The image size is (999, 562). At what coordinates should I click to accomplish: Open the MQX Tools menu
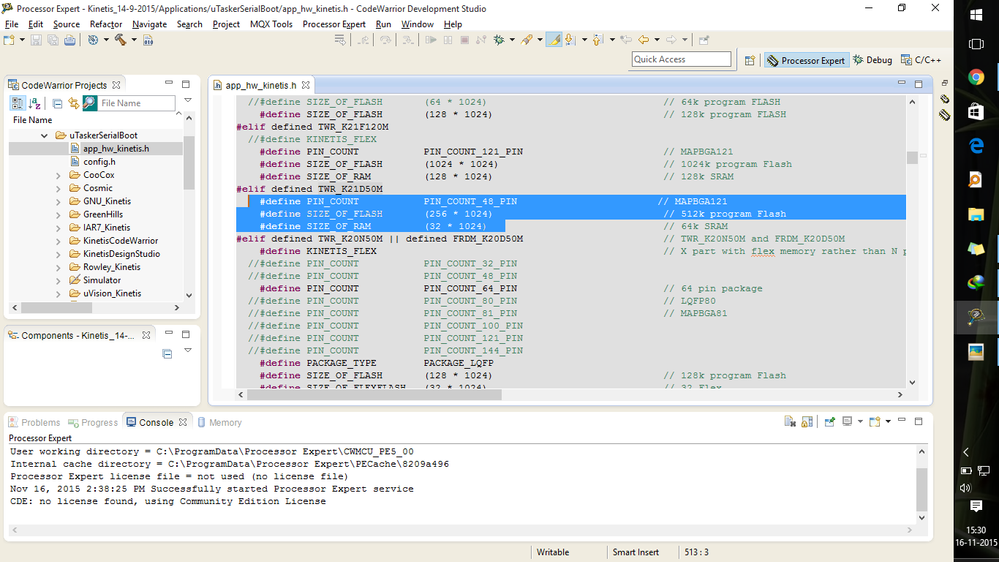coord(271,24)
